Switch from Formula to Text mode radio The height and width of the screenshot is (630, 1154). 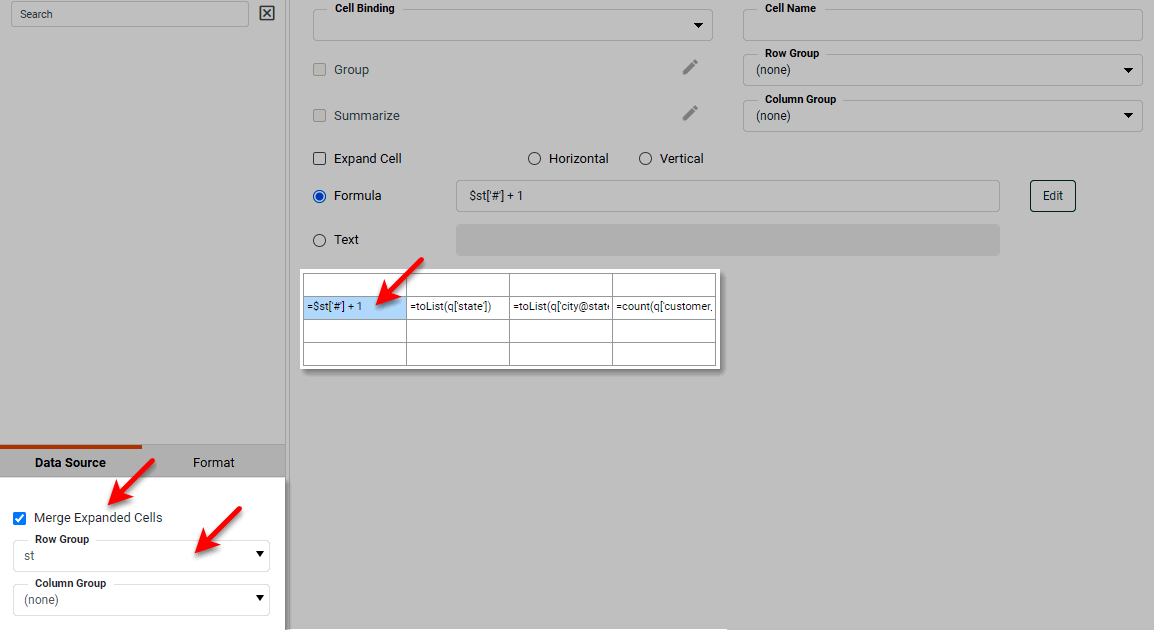[319, 240]
